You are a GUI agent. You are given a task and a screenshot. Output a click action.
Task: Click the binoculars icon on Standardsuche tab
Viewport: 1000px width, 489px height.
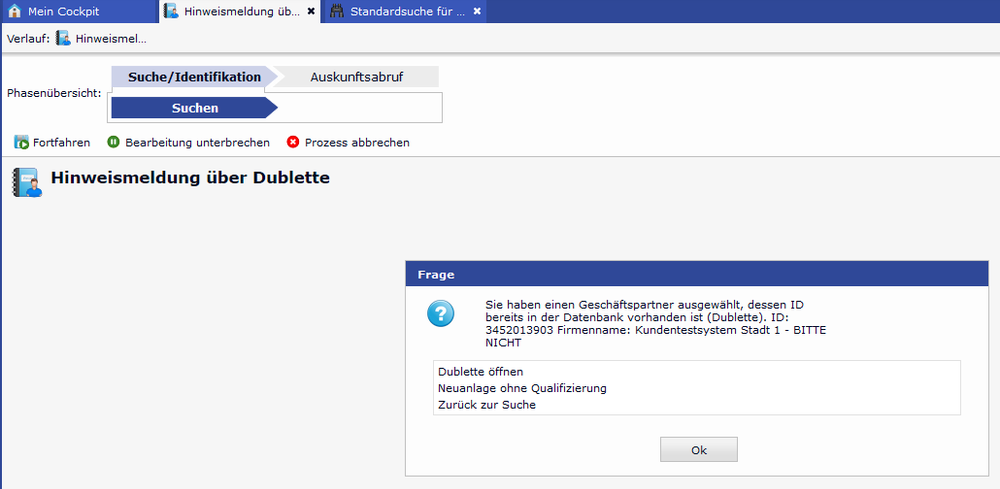(336, 11)
